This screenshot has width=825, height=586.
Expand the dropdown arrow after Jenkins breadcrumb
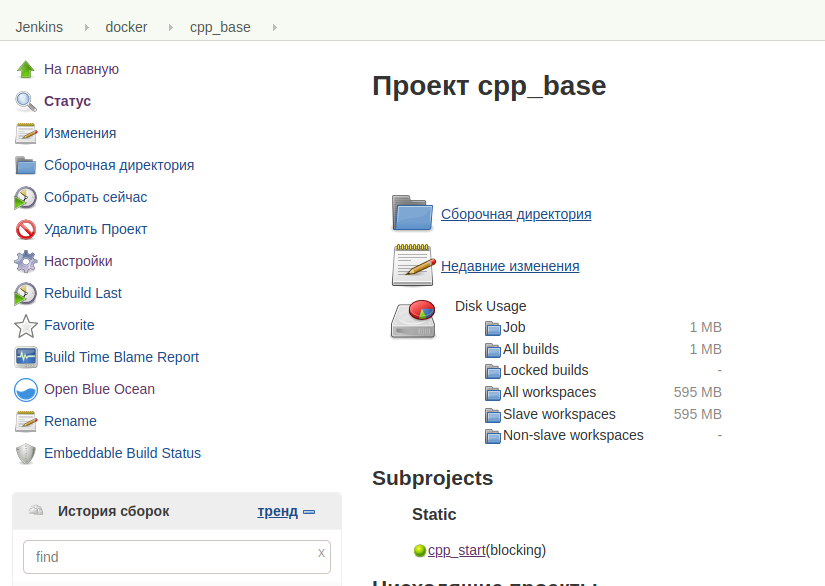click(x=85, y=27)
